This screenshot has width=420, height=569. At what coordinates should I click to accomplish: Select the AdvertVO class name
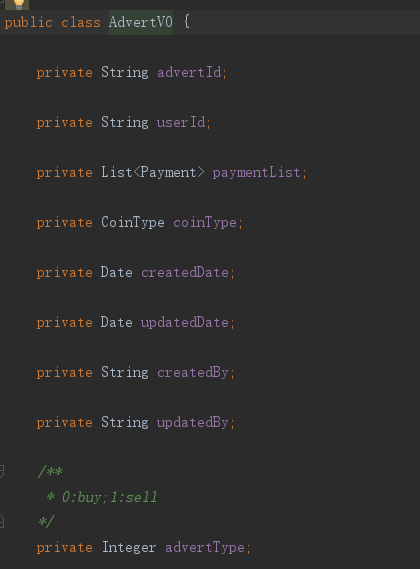click(141, 22)
